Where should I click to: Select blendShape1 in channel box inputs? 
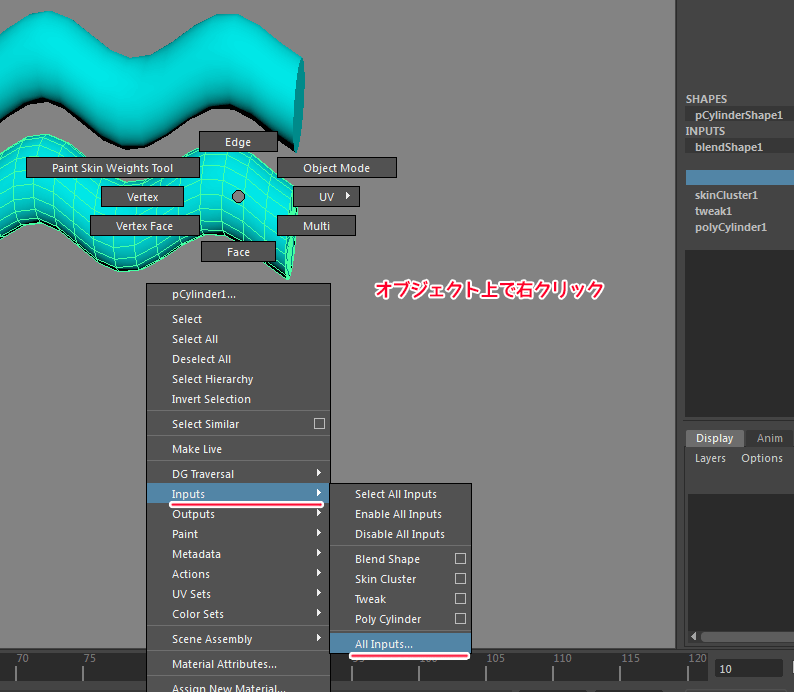[x=729, y=147]
